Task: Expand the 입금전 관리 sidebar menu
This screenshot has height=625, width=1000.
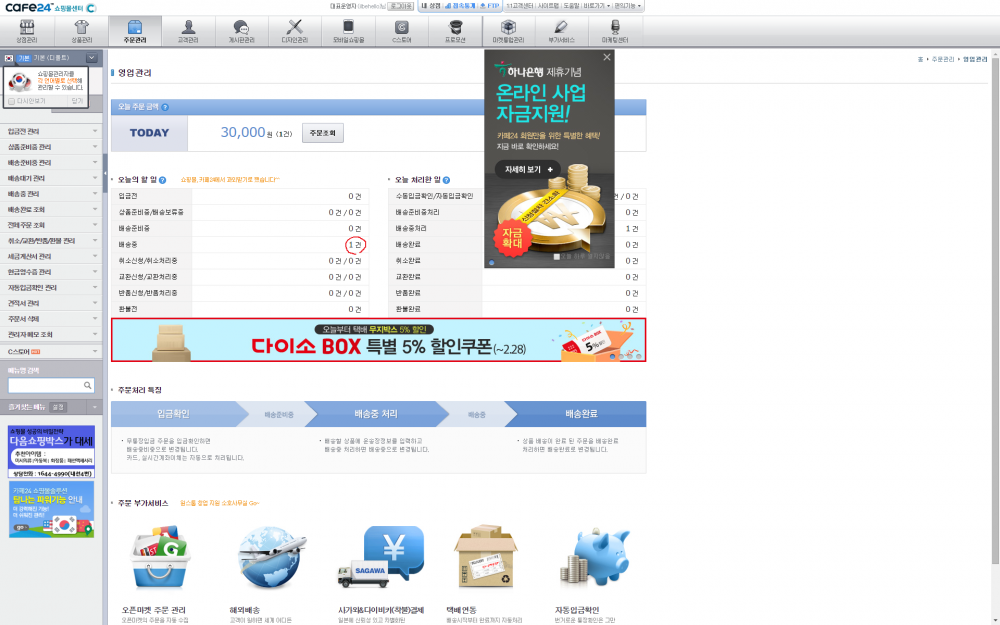Action: coord(50,131)
